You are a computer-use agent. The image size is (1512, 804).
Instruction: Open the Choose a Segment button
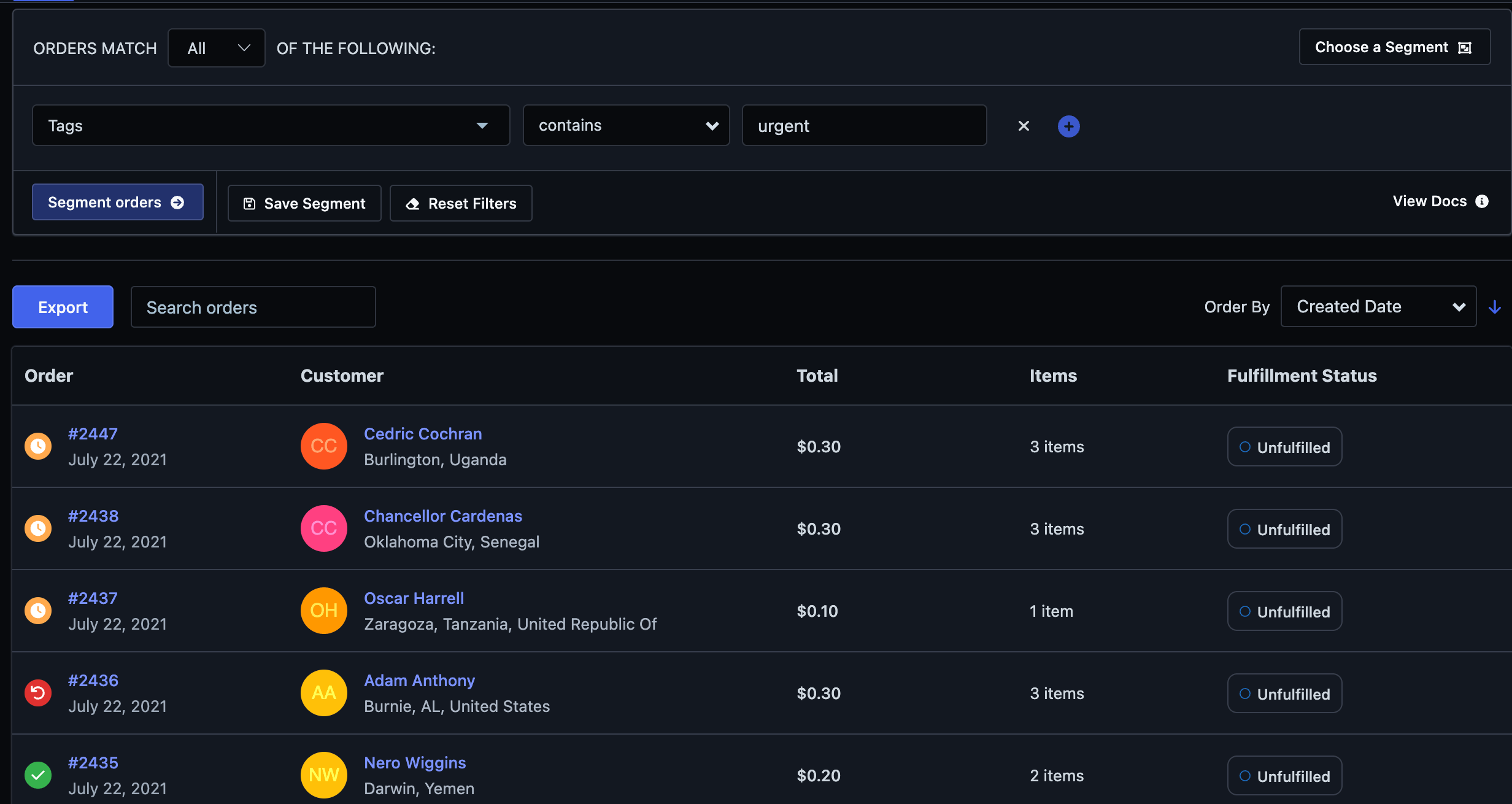coord(1394,47)
